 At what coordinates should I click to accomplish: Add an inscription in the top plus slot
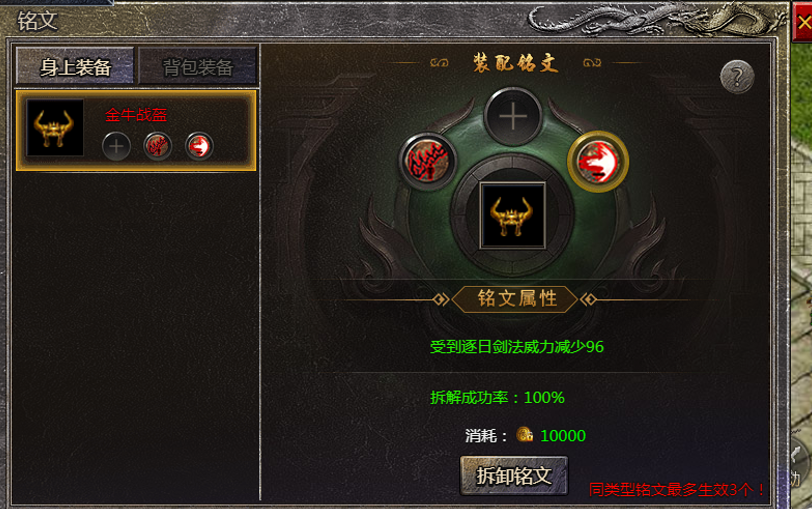513,117
